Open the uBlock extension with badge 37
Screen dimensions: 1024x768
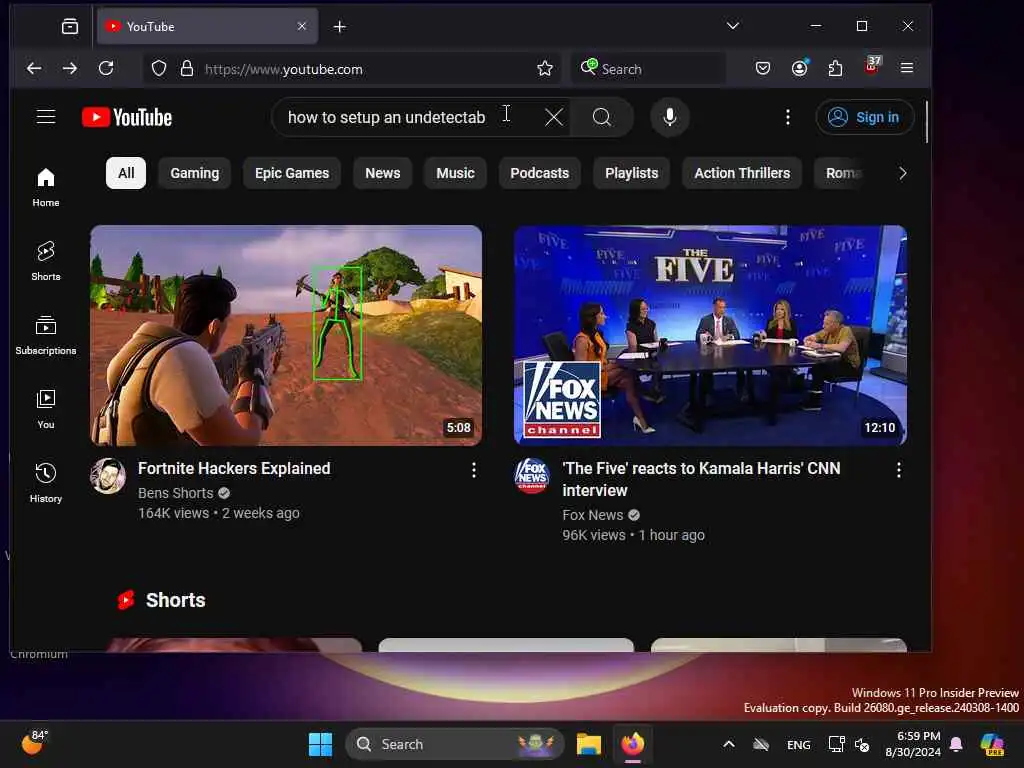(872, 67)
